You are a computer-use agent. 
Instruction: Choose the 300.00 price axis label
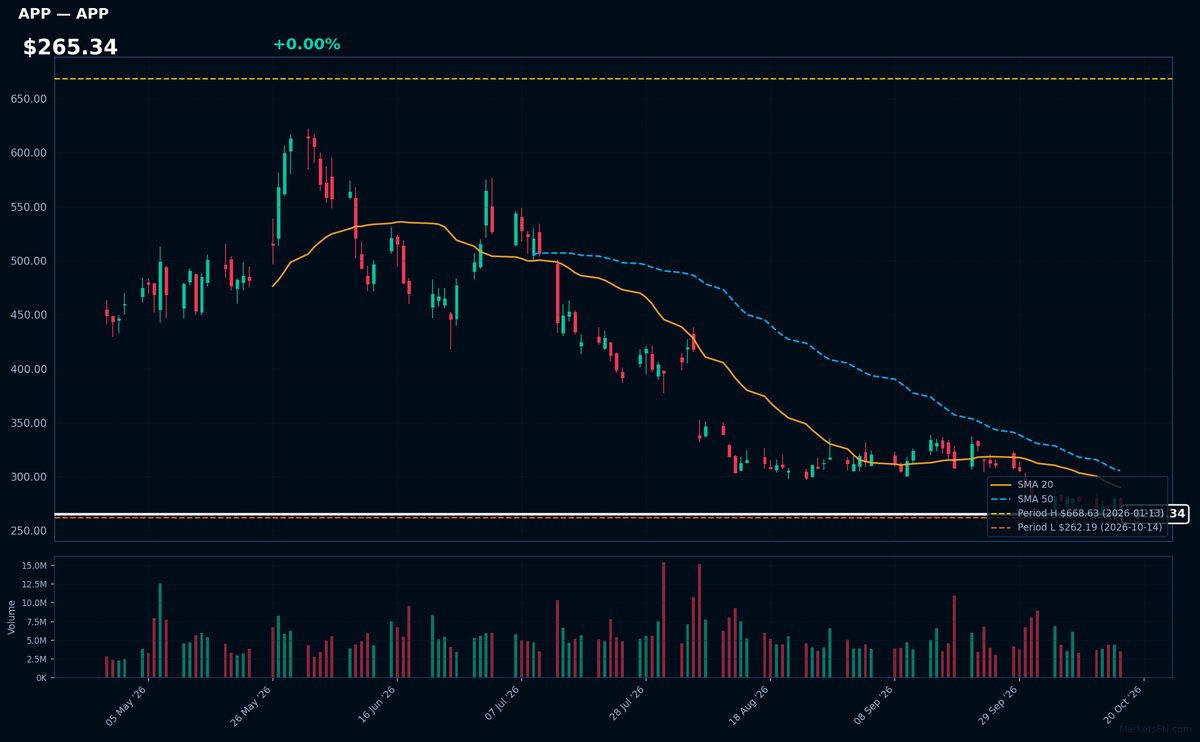pyautogui.click(x=29, y=477)
